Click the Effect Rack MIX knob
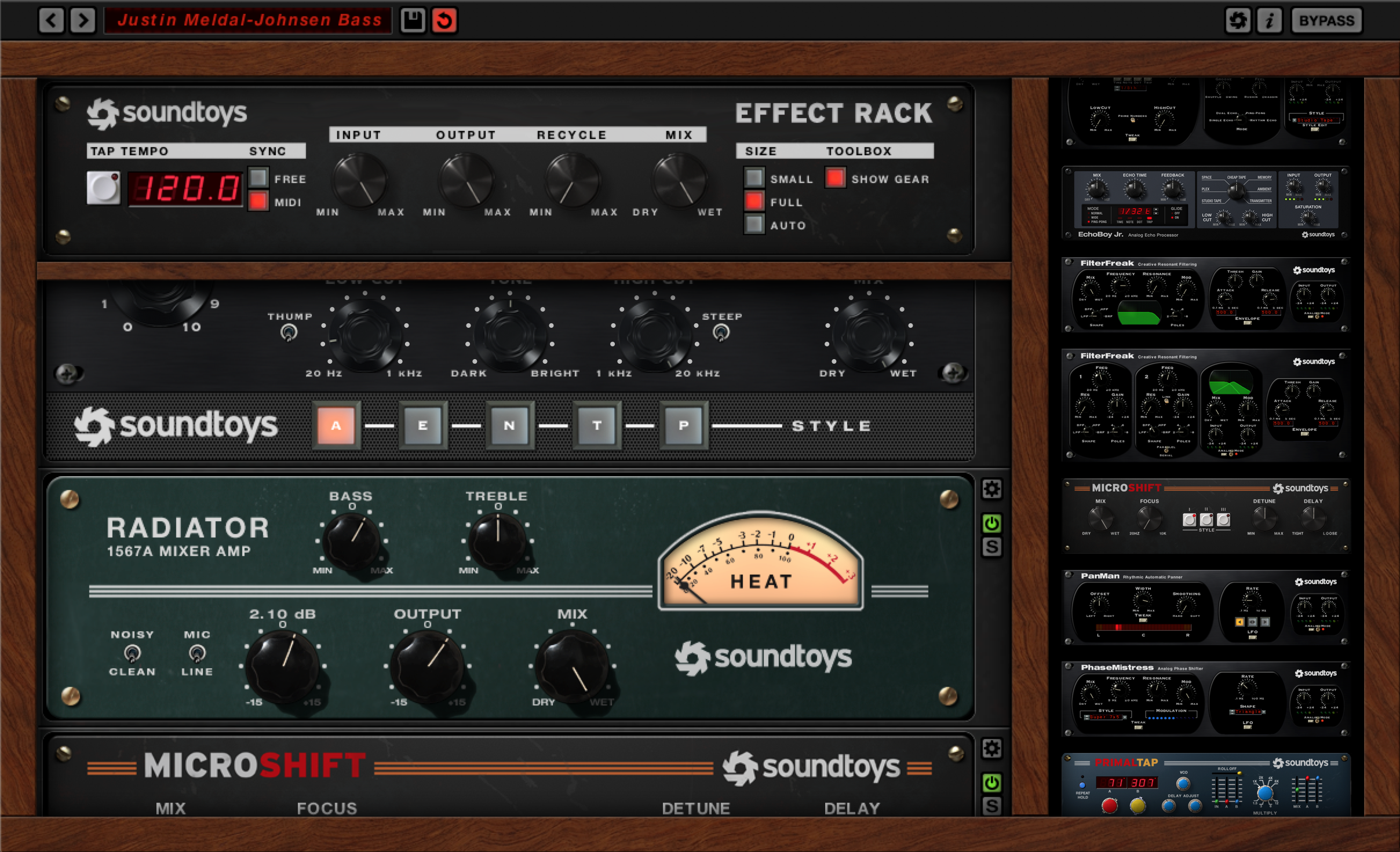 click(680, 181)
